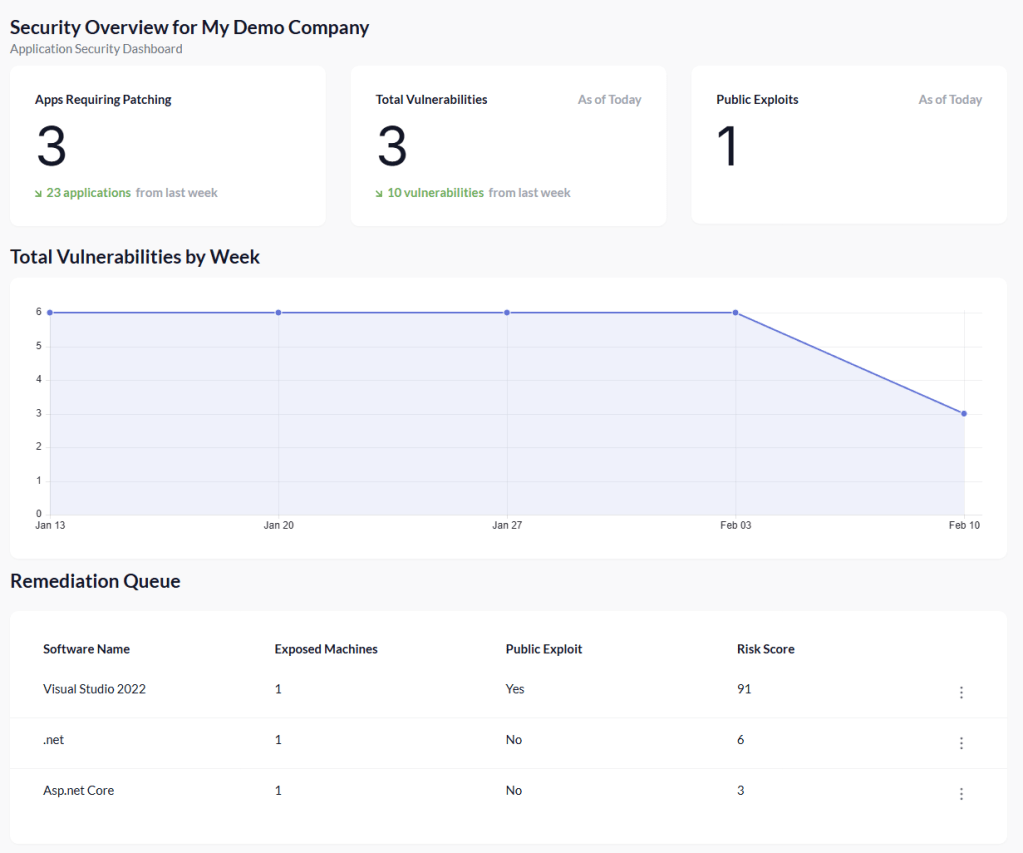Click the Asp.net Core software name
Viewport: 1023px width, 853px height.
(78, 790)
